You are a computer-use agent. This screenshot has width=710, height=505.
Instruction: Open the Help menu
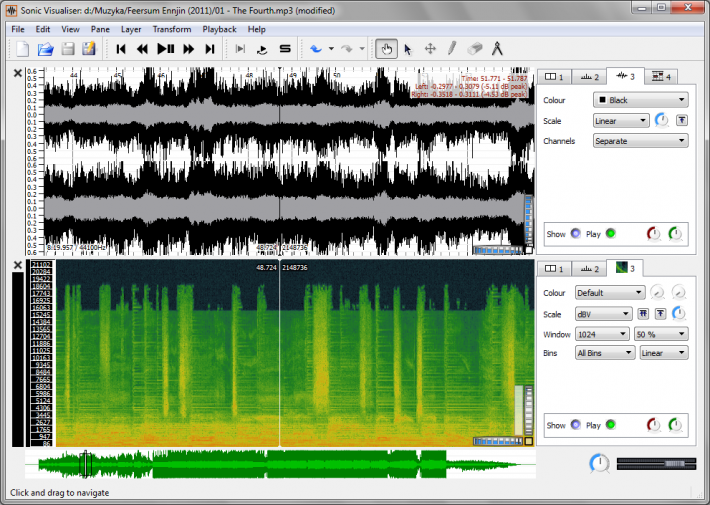256,29
